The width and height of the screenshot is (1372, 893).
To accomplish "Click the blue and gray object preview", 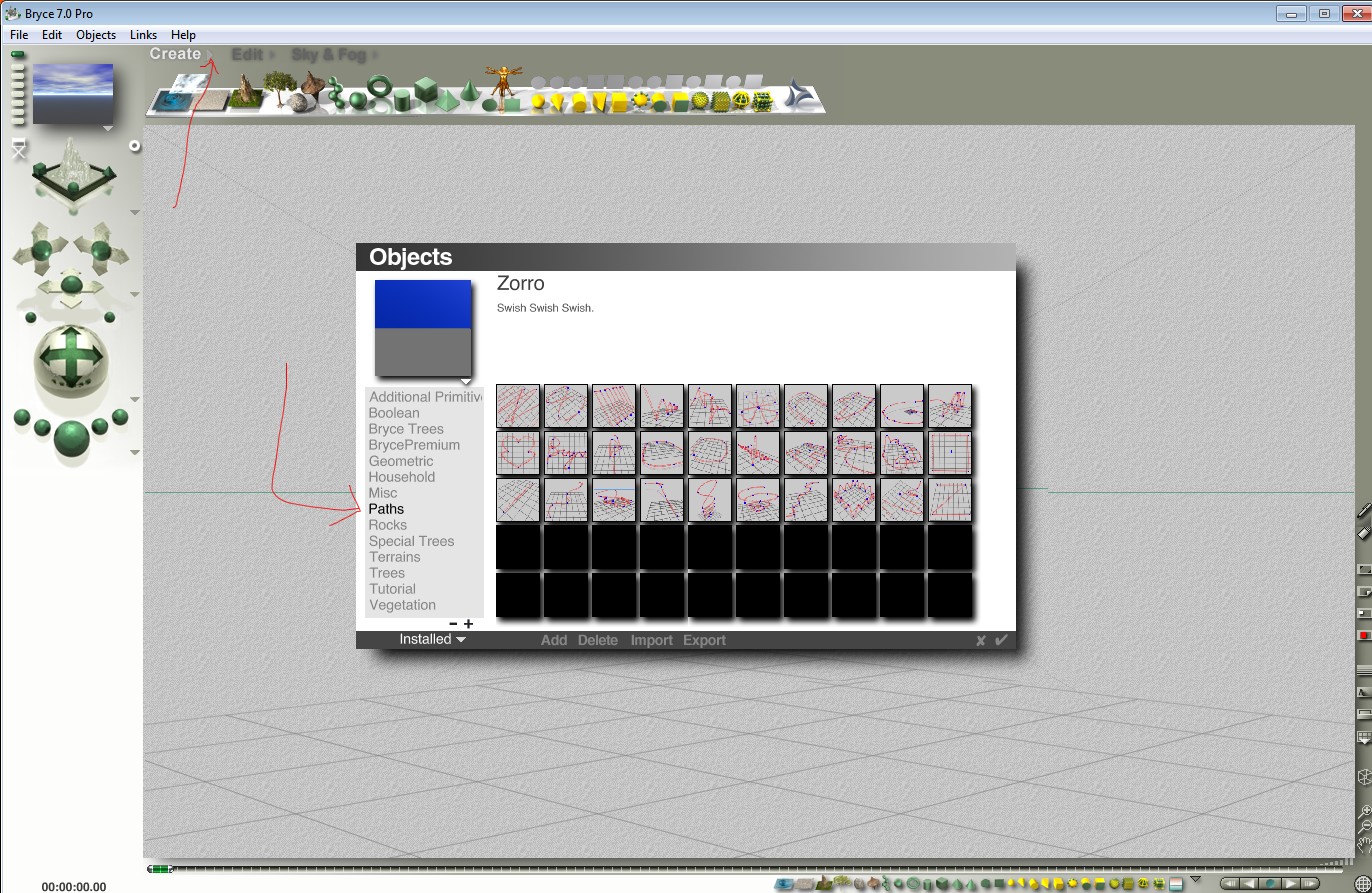I will [423, 328].
